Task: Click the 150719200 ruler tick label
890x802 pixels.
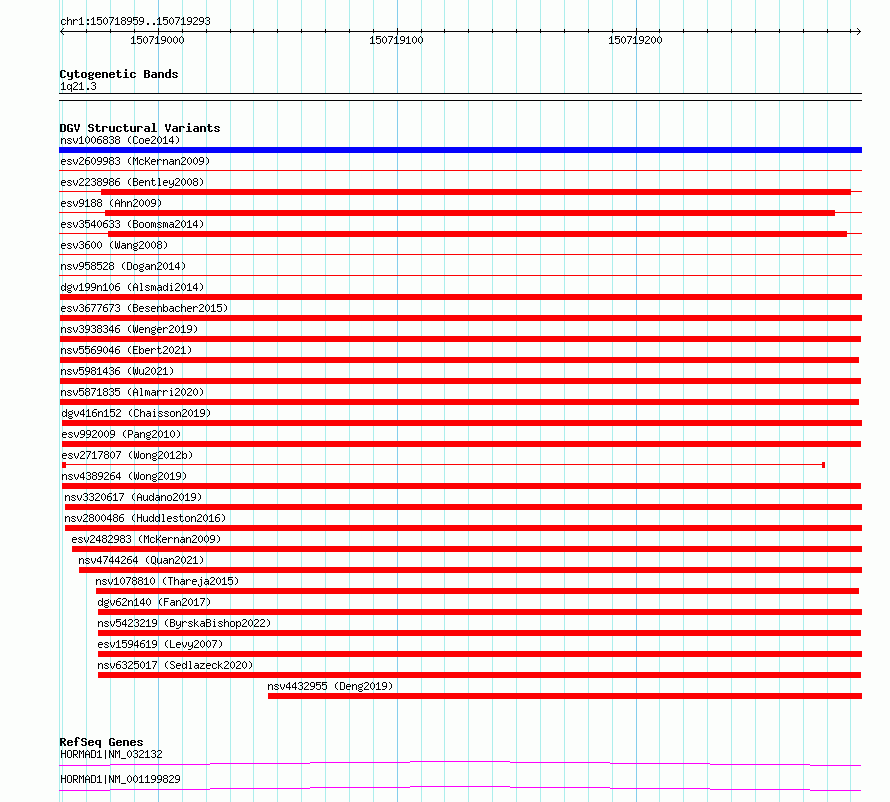Action: click(x=635, y=40)
